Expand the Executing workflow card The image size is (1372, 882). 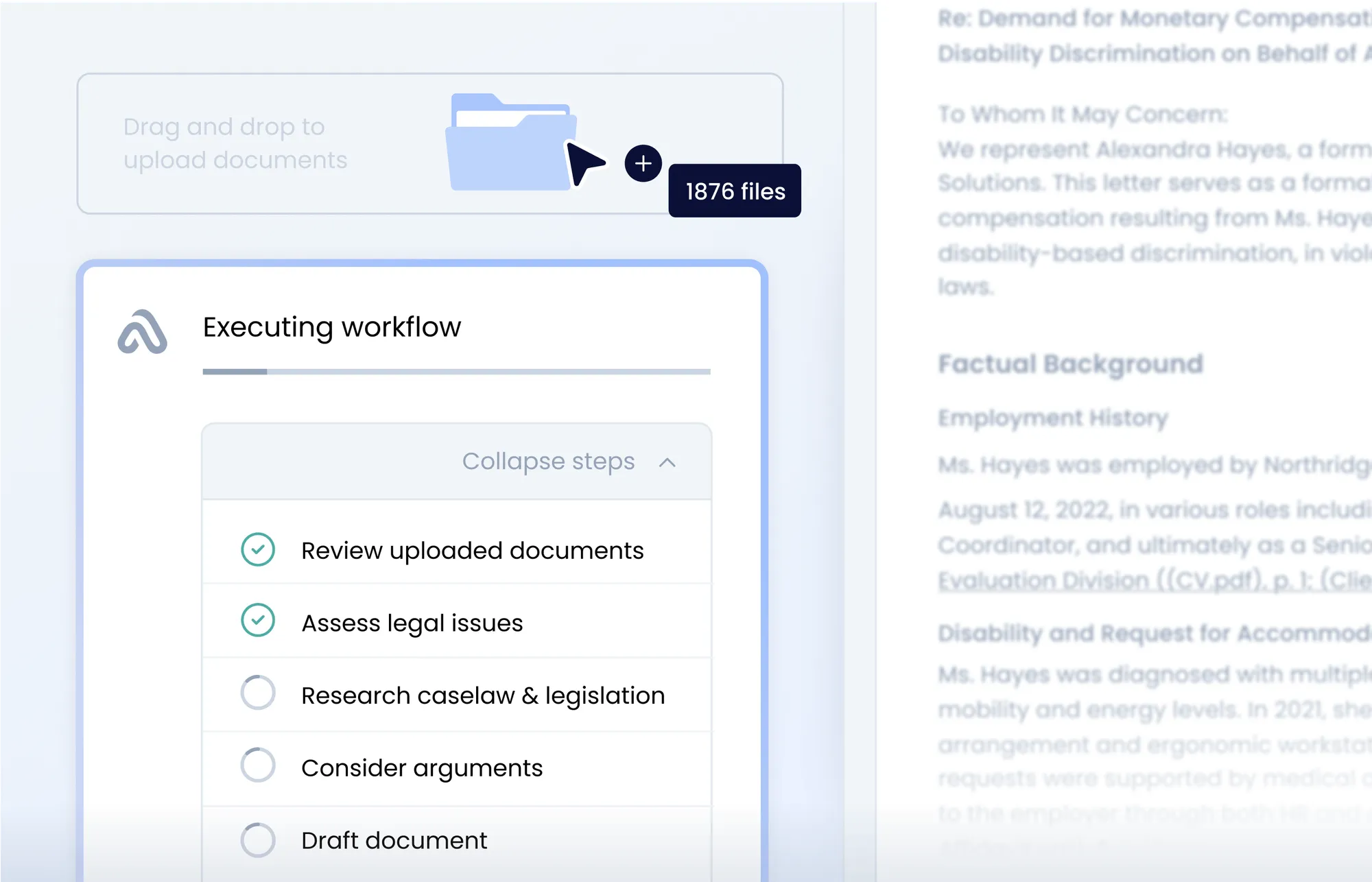coord(331,327)
